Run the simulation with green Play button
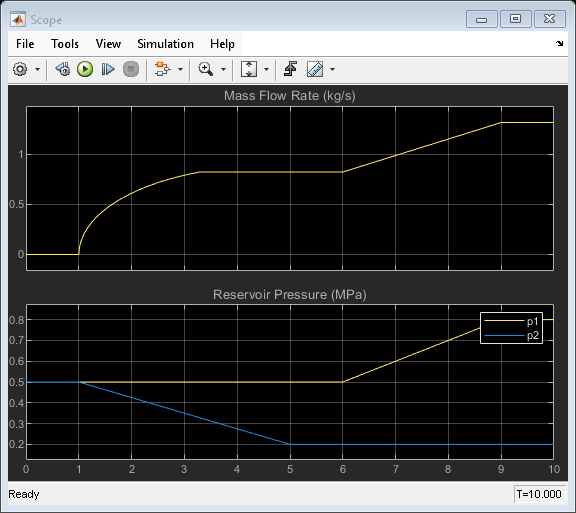The height and width of the screenshot is (513, 576). (85, 69)
